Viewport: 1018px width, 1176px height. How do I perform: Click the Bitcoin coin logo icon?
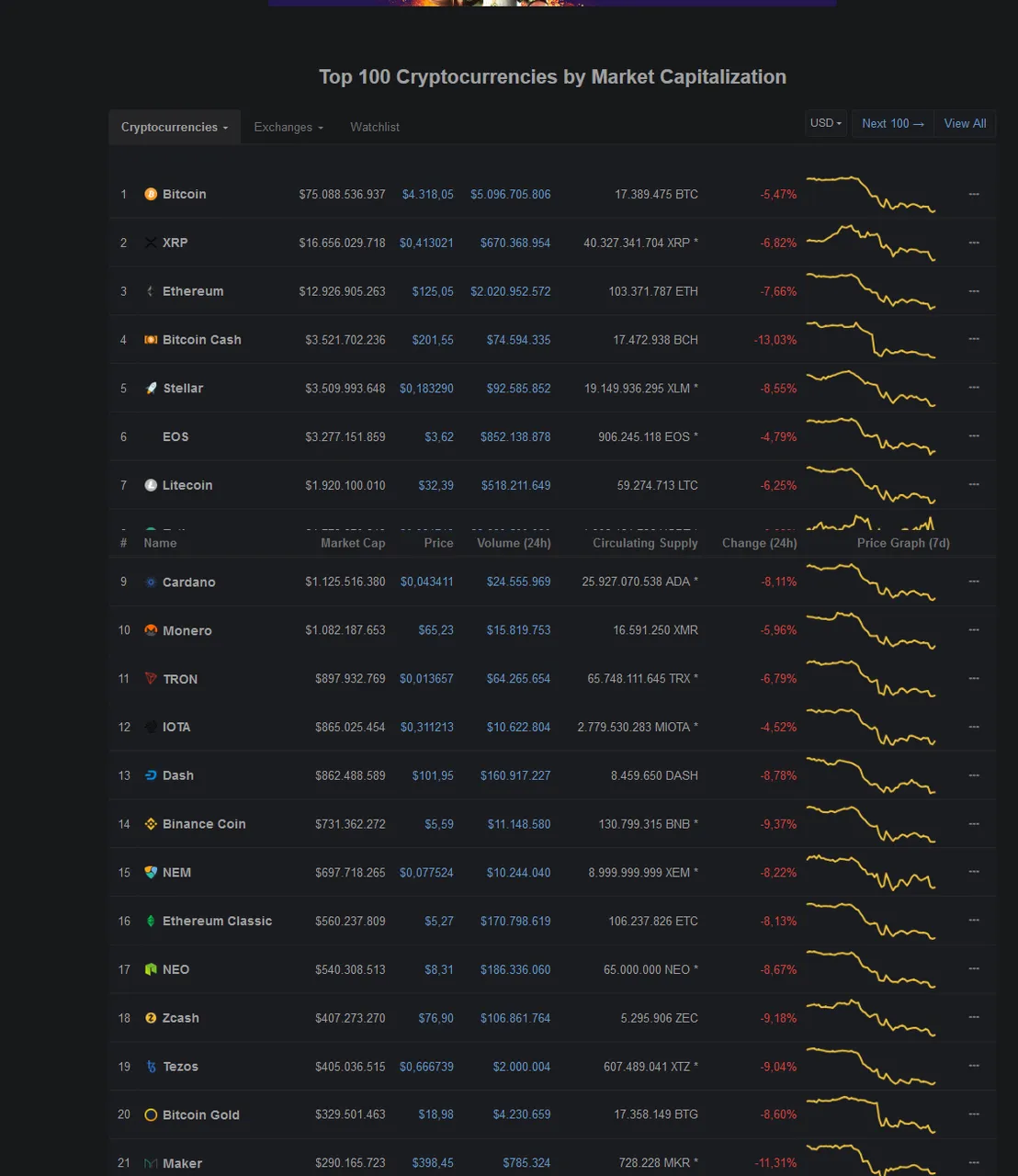tap(151, 194)
